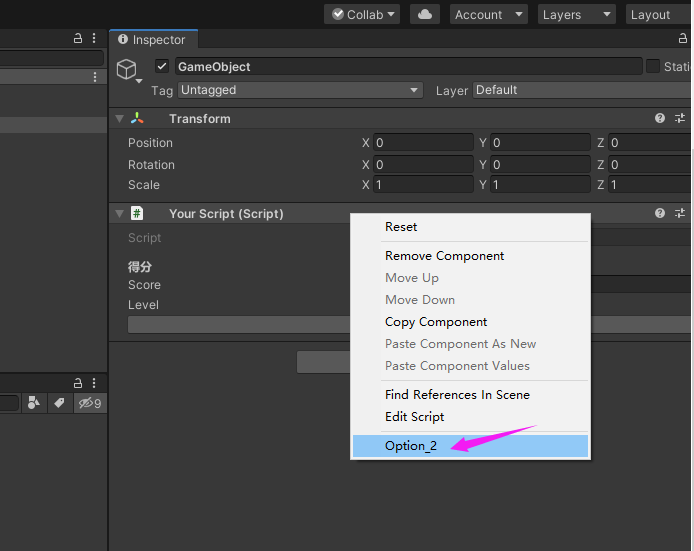Click Position X value field
The width and height of the screenshot is (694, 551).
[423, 143]
